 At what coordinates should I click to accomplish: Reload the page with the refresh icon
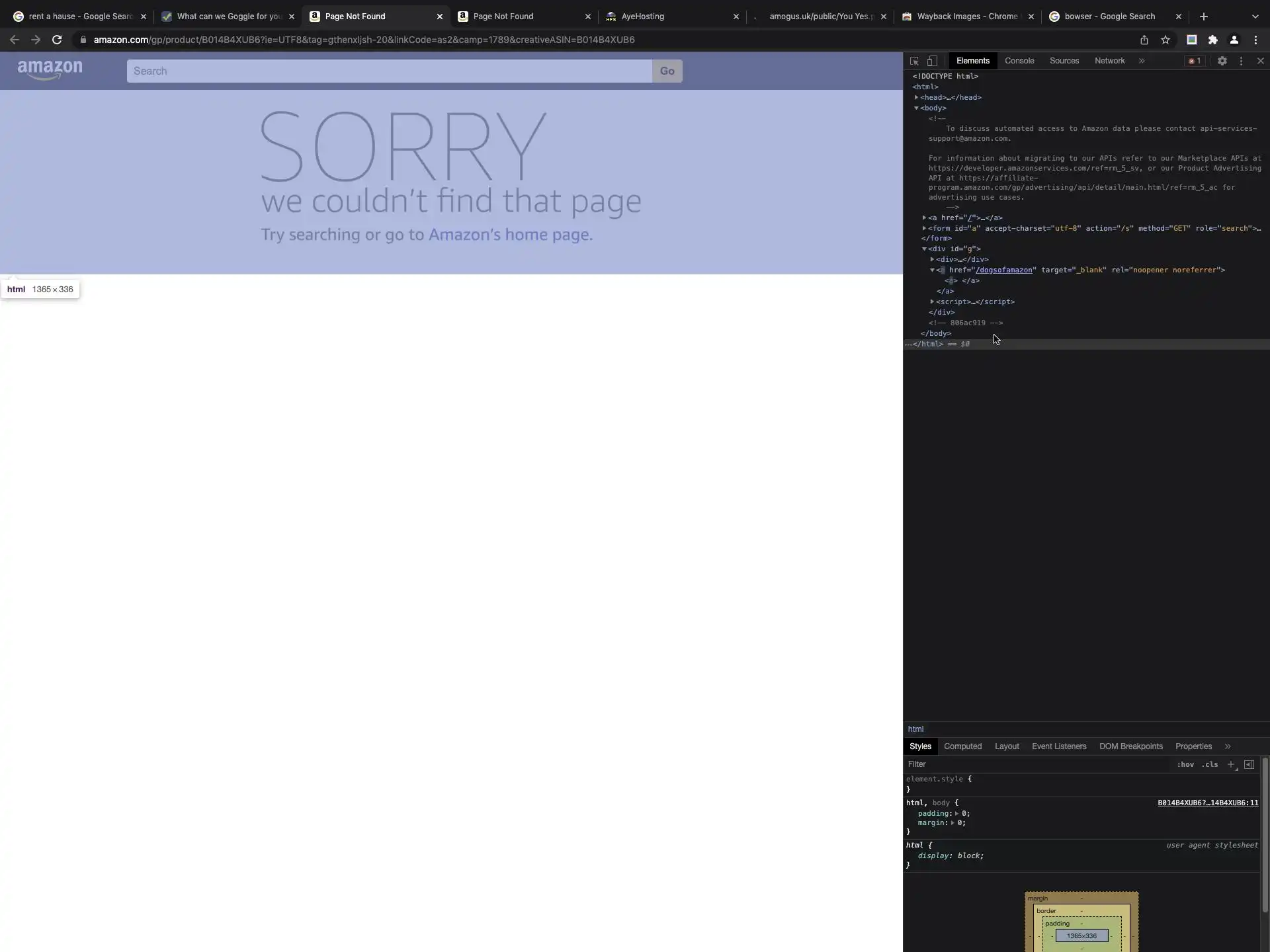(57, 40)
